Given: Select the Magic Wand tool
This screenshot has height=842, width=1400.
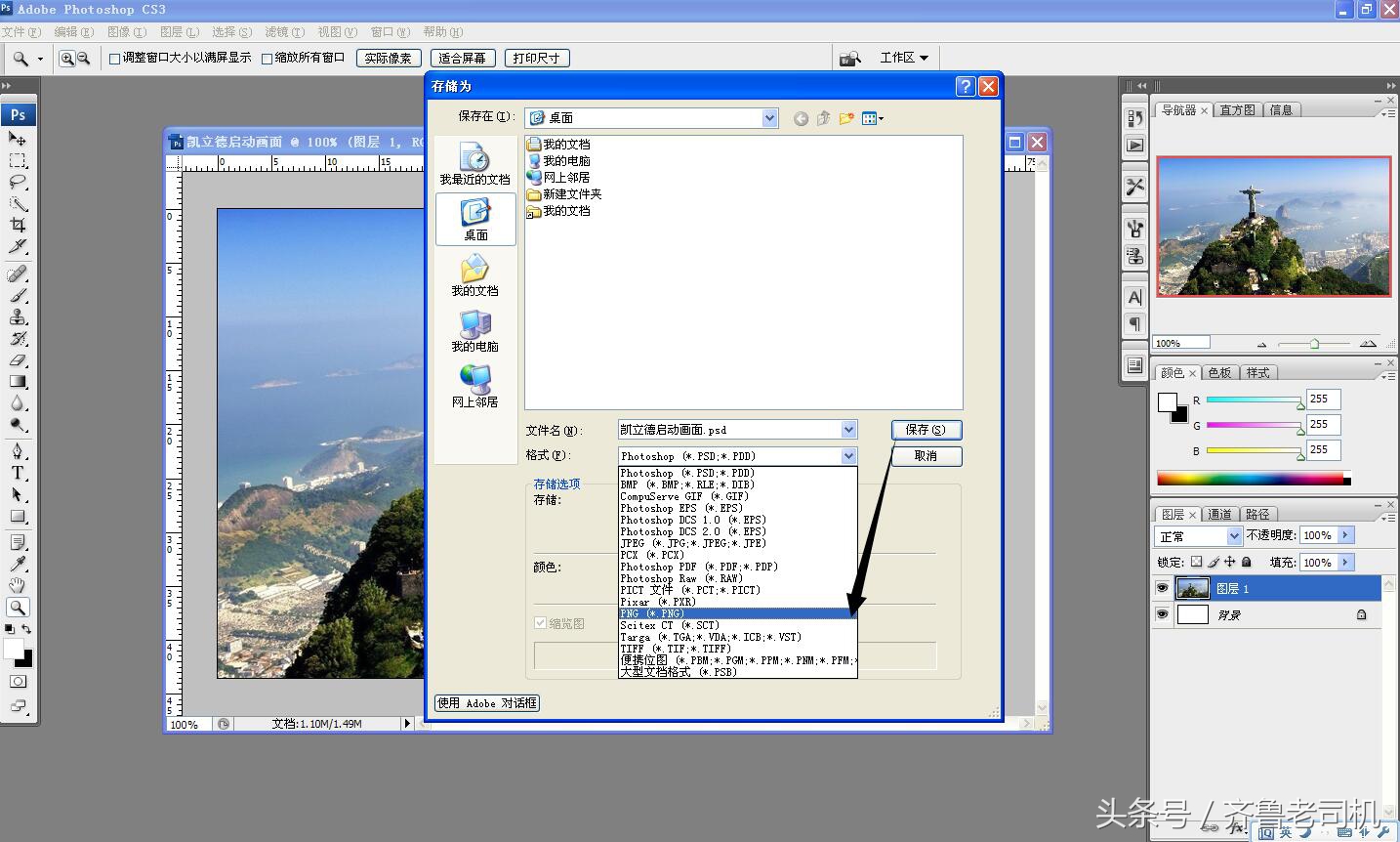Looking at the screenshot, I should pos(18,203).
